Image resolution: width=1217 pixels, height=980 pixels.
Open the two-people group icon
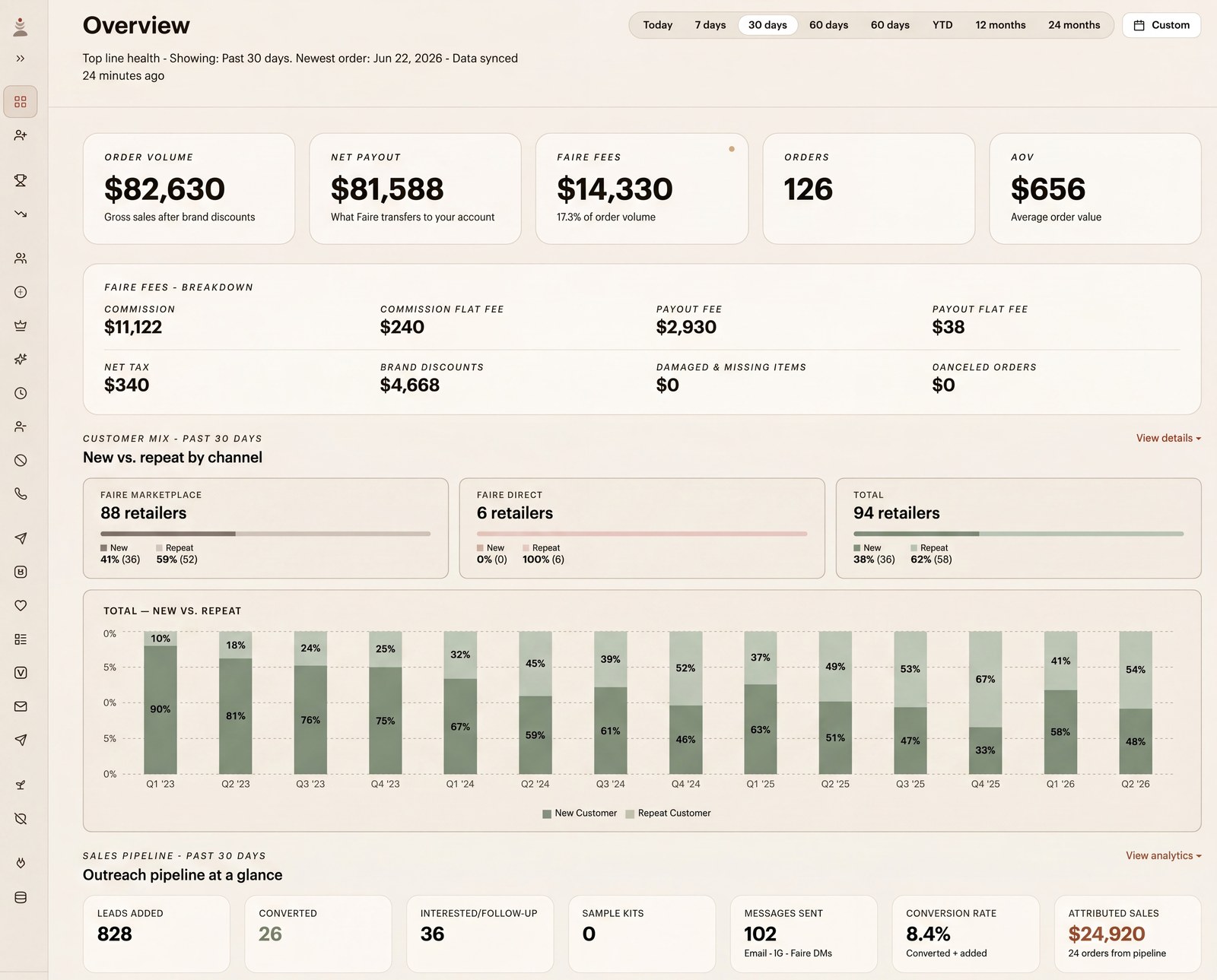coord(21,258)
